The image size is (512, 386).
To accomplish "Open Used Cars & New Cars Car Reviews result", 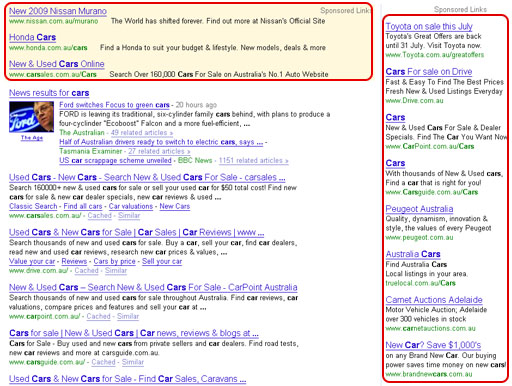I will (136, 232).
